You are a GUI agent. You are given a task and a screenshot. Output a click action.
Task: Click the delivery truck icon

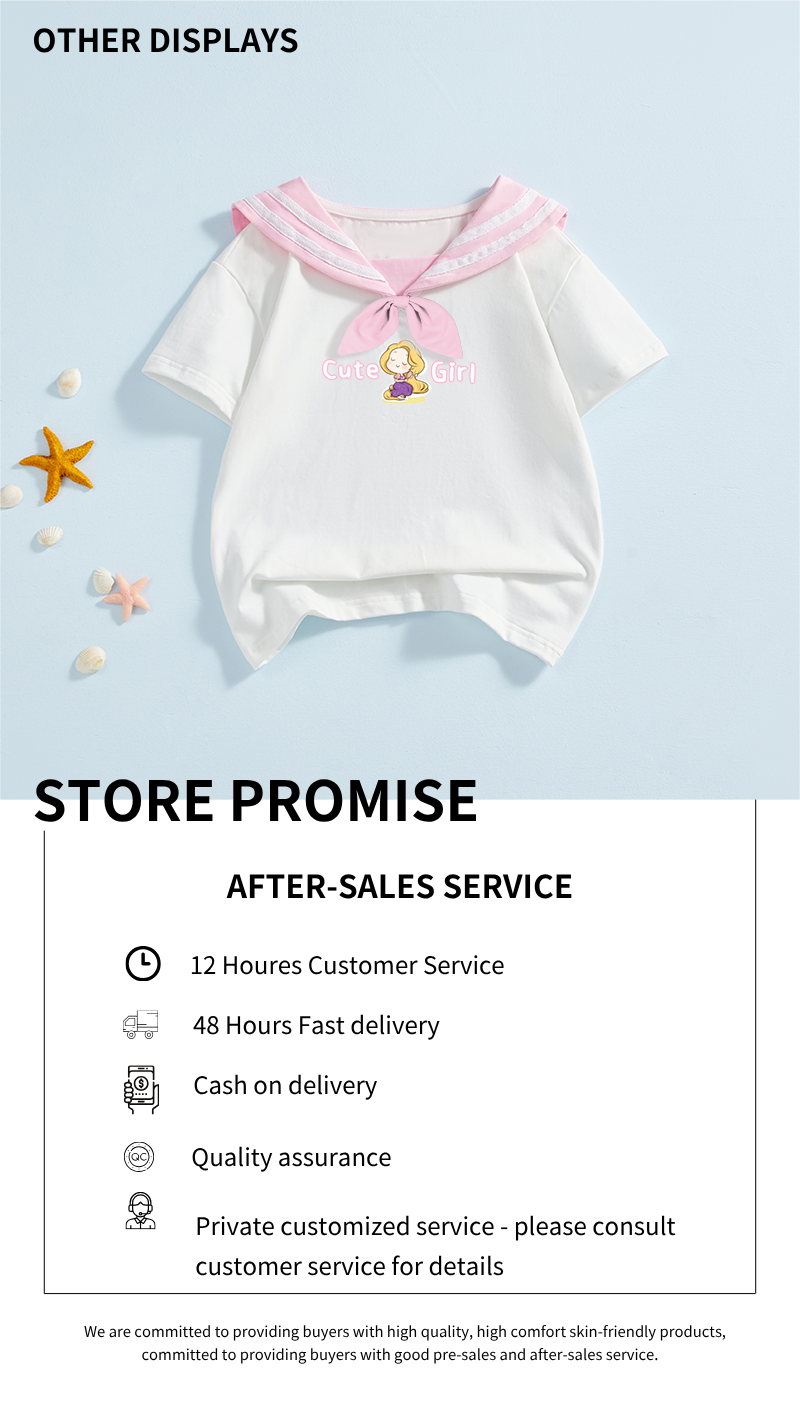[141, 1024]
